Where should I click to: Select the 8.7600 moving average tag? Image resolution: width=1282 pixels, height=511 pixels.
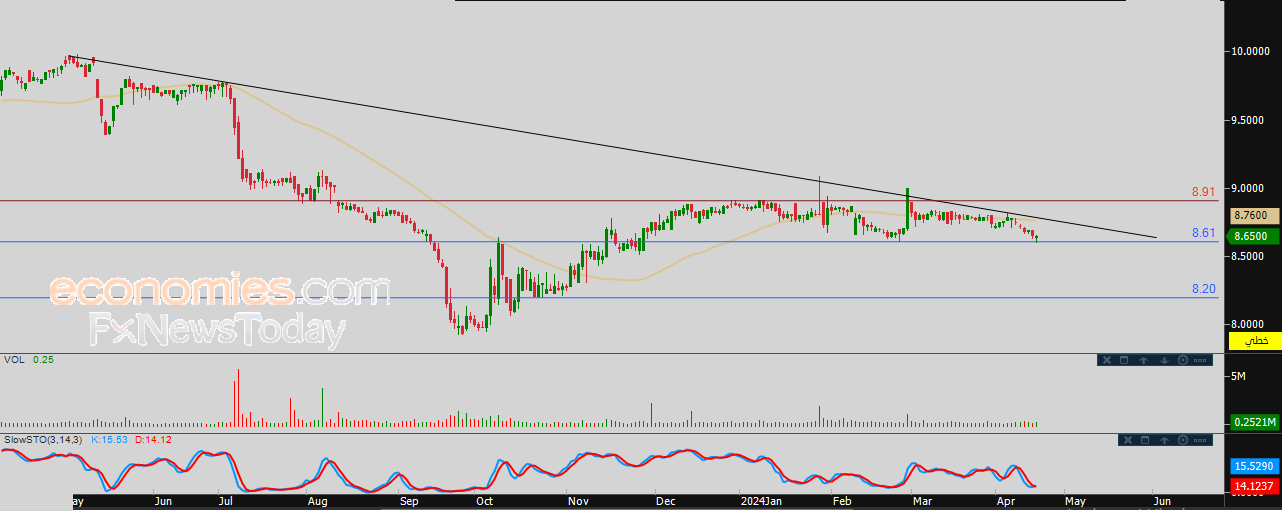1254,215
